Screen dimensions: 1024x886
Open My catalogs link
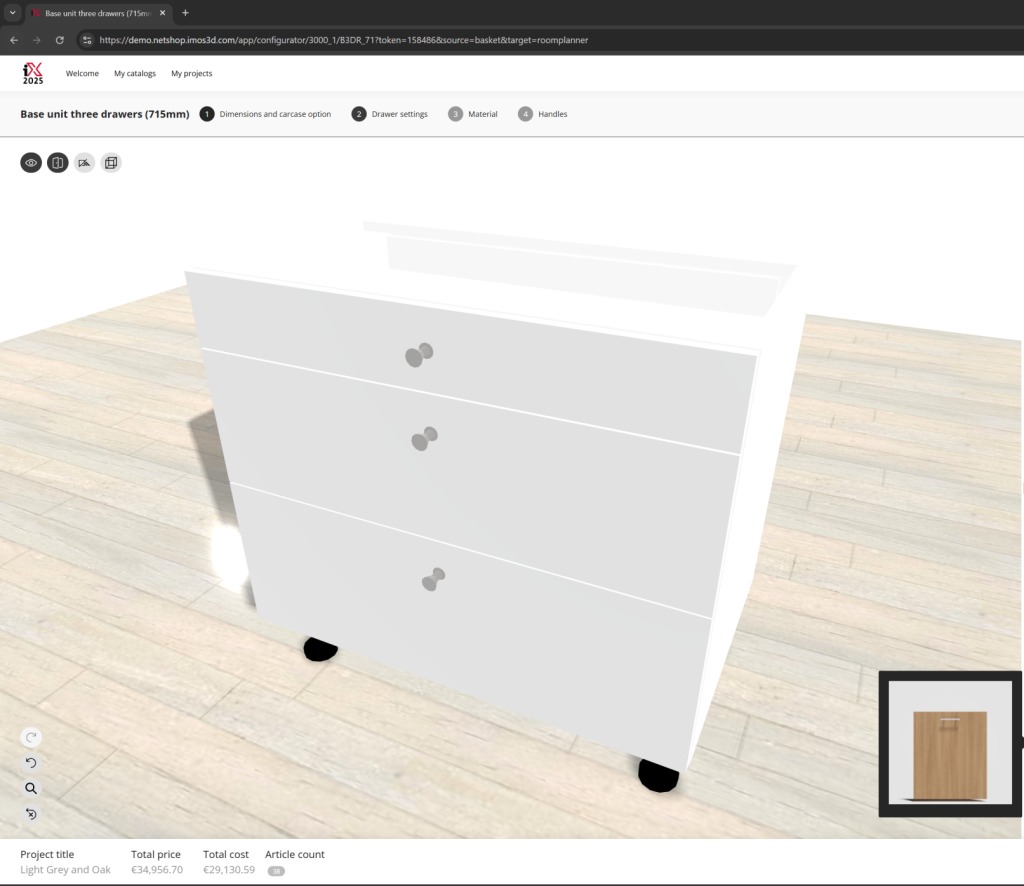click(x=135, y=73)
